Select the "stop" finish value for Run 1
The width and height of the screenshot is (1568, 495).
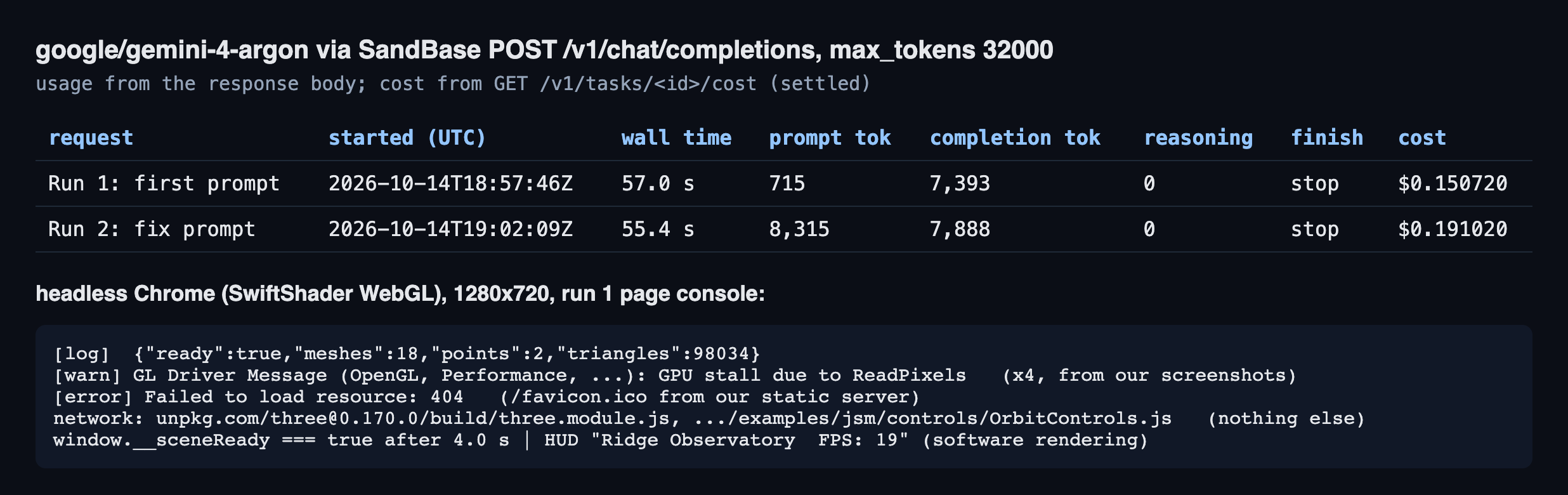click(1315, 183)
